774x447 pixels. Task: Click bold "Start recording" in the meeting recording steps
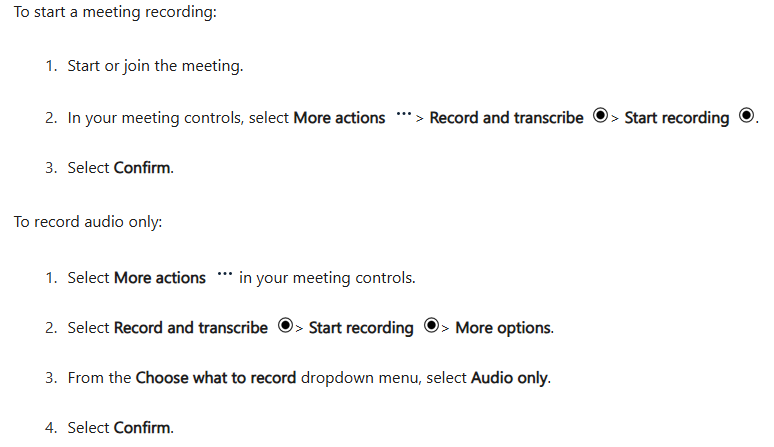point(677,118)
